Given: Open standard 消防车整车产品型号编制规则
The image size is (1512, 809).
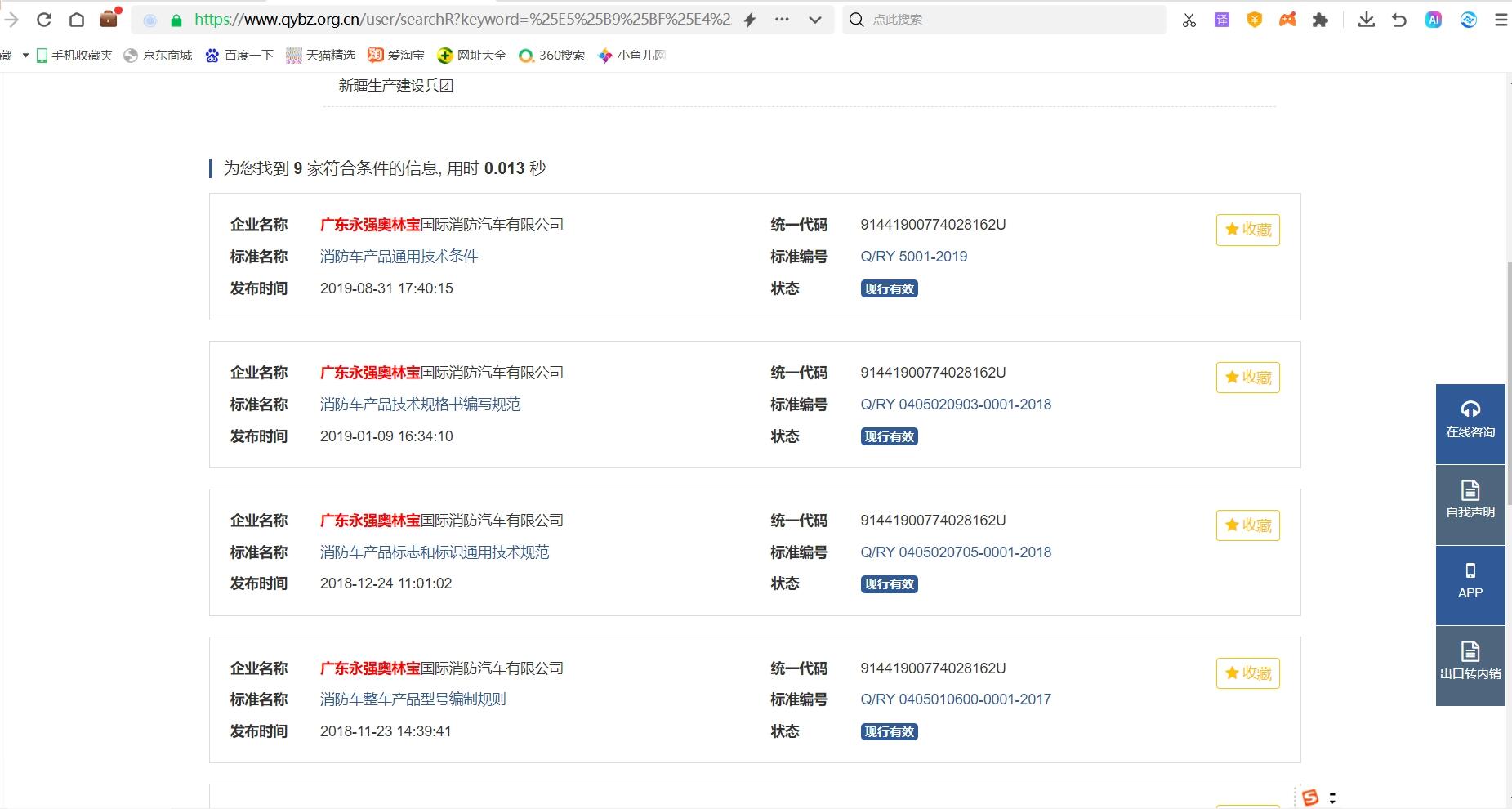Looking at the screenshot, I should [x=413, y=699].
